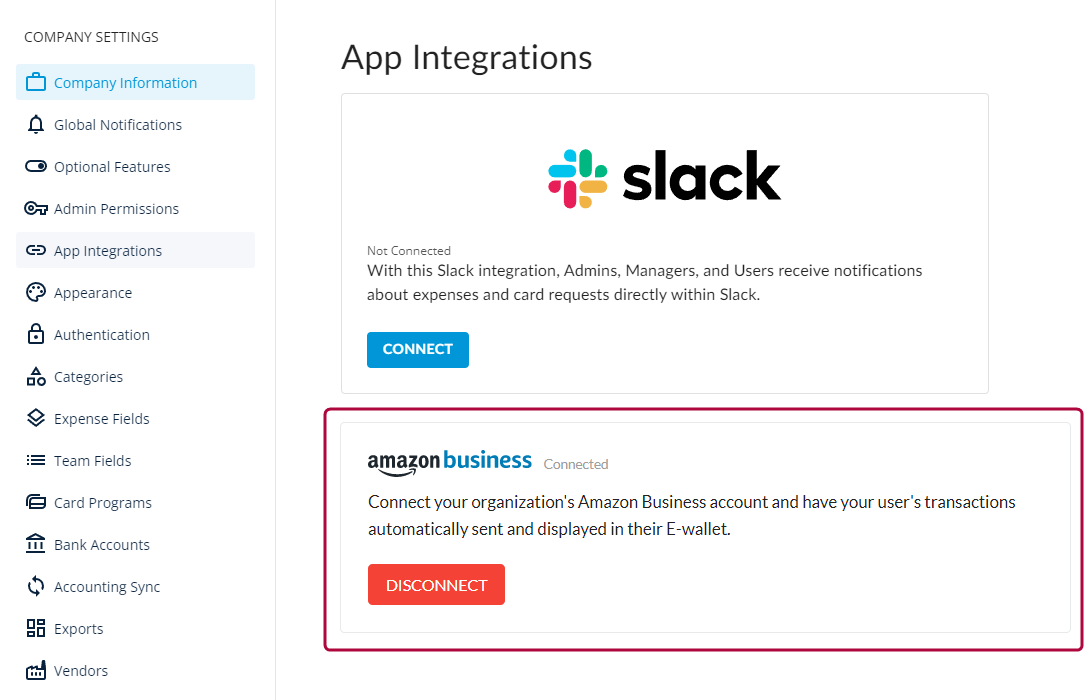Click the Appearance palette icon
Image resolution: width=1089 pixels, height=700 pixels.
(x=36, y=293)
